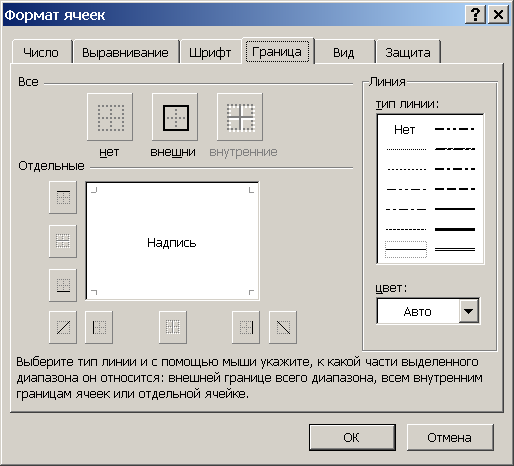This screenshot has height=466, width=514.
Task: Click the нет preset label
Action: [109, 152]
